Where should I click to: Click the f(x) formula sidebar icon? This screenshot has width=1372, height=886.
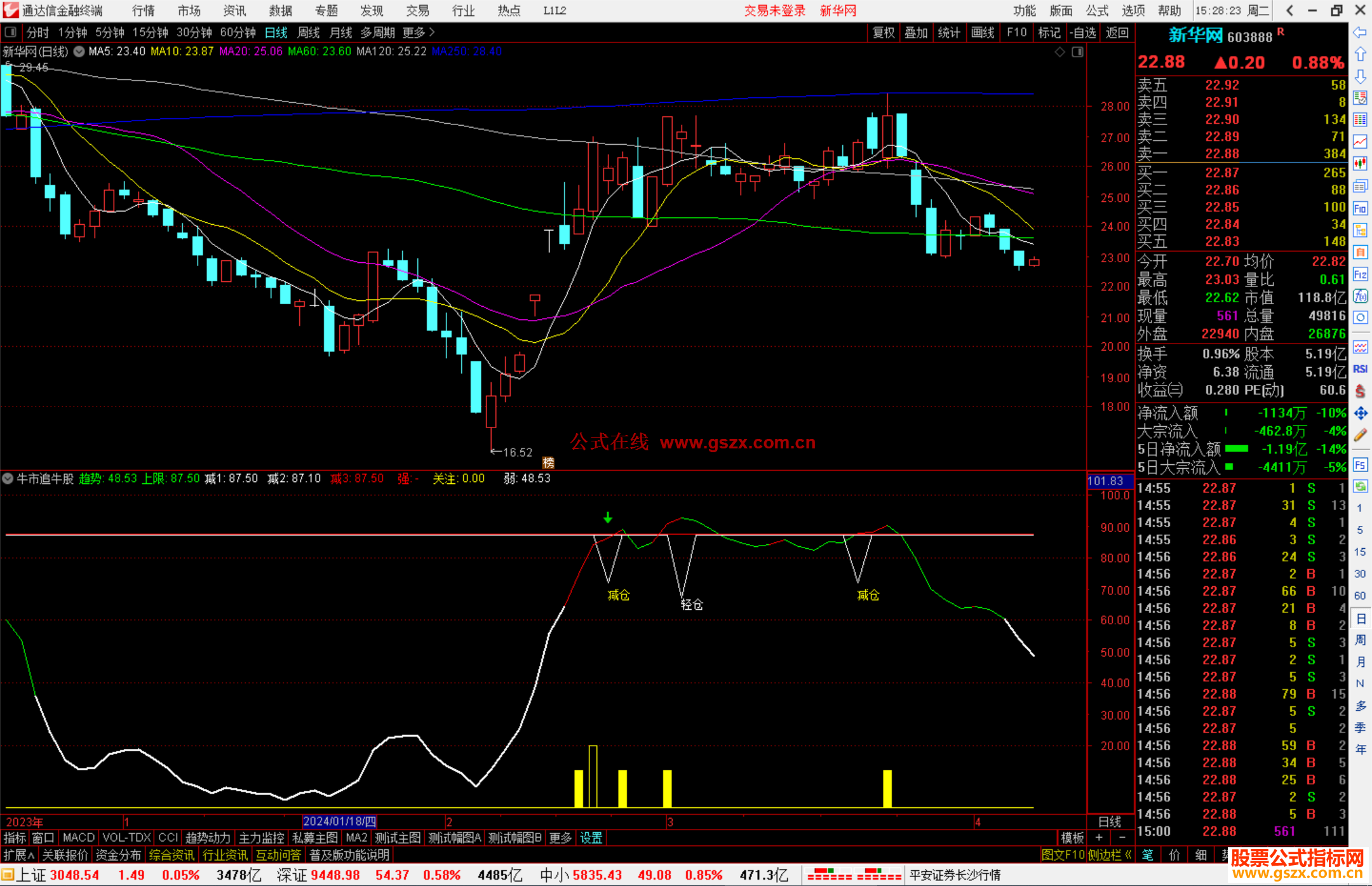click(x=1360, y=296)
